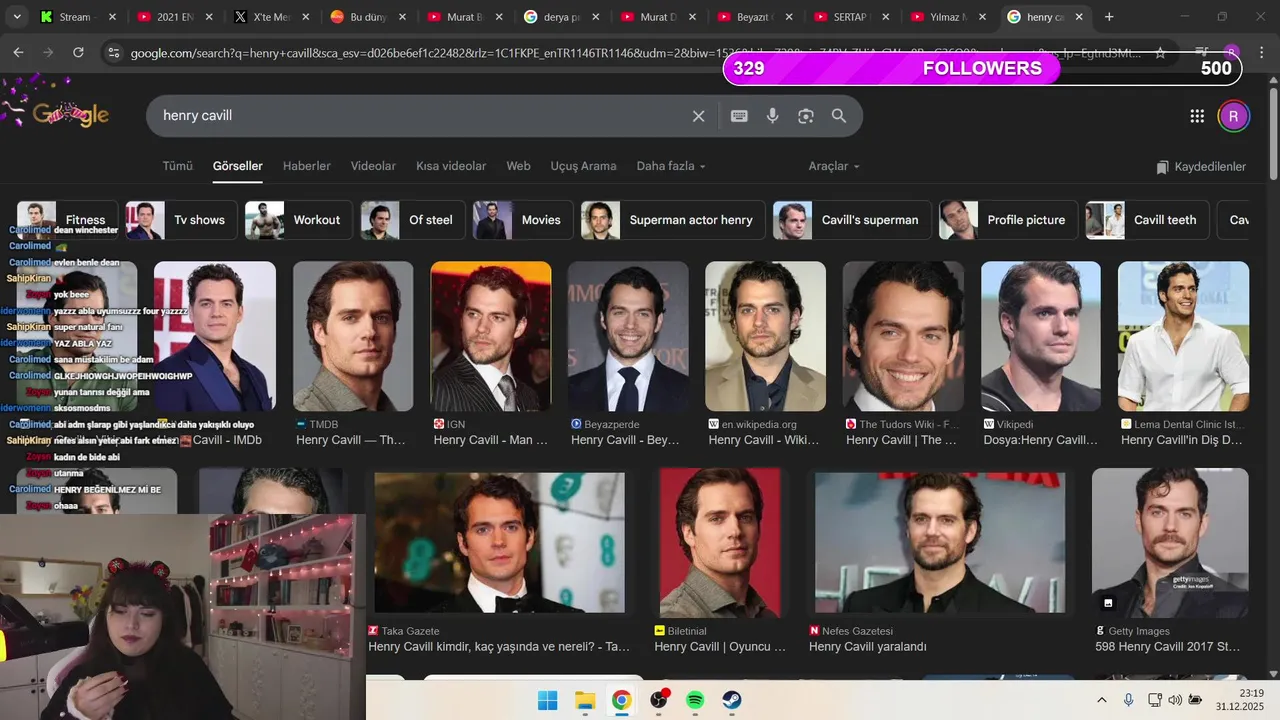Image resolution: width=1280 pixels, height=720 pixels.
Task: Open network settings tray icon
Action: click(1155, 700)
